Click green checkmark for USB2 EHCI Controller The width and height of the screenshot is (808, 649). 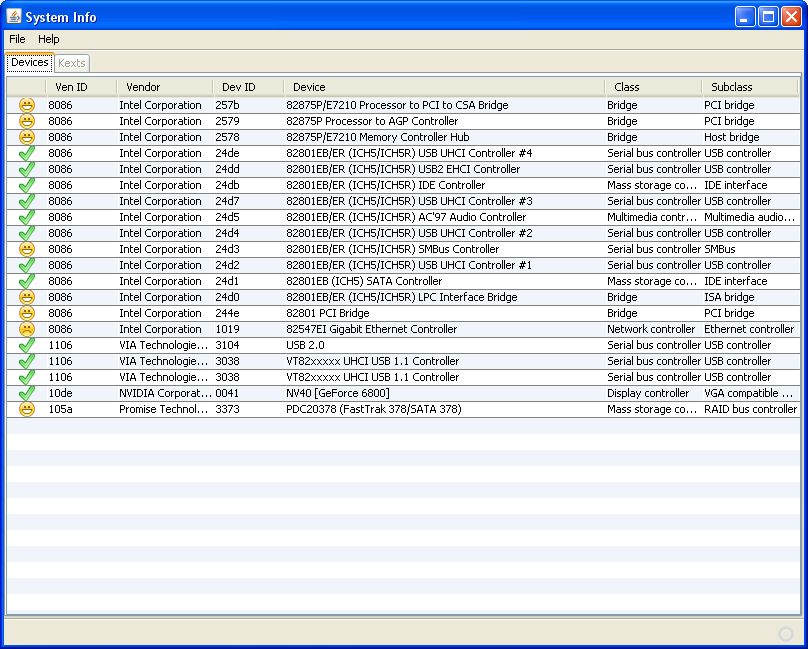click(x=27, y=169)
